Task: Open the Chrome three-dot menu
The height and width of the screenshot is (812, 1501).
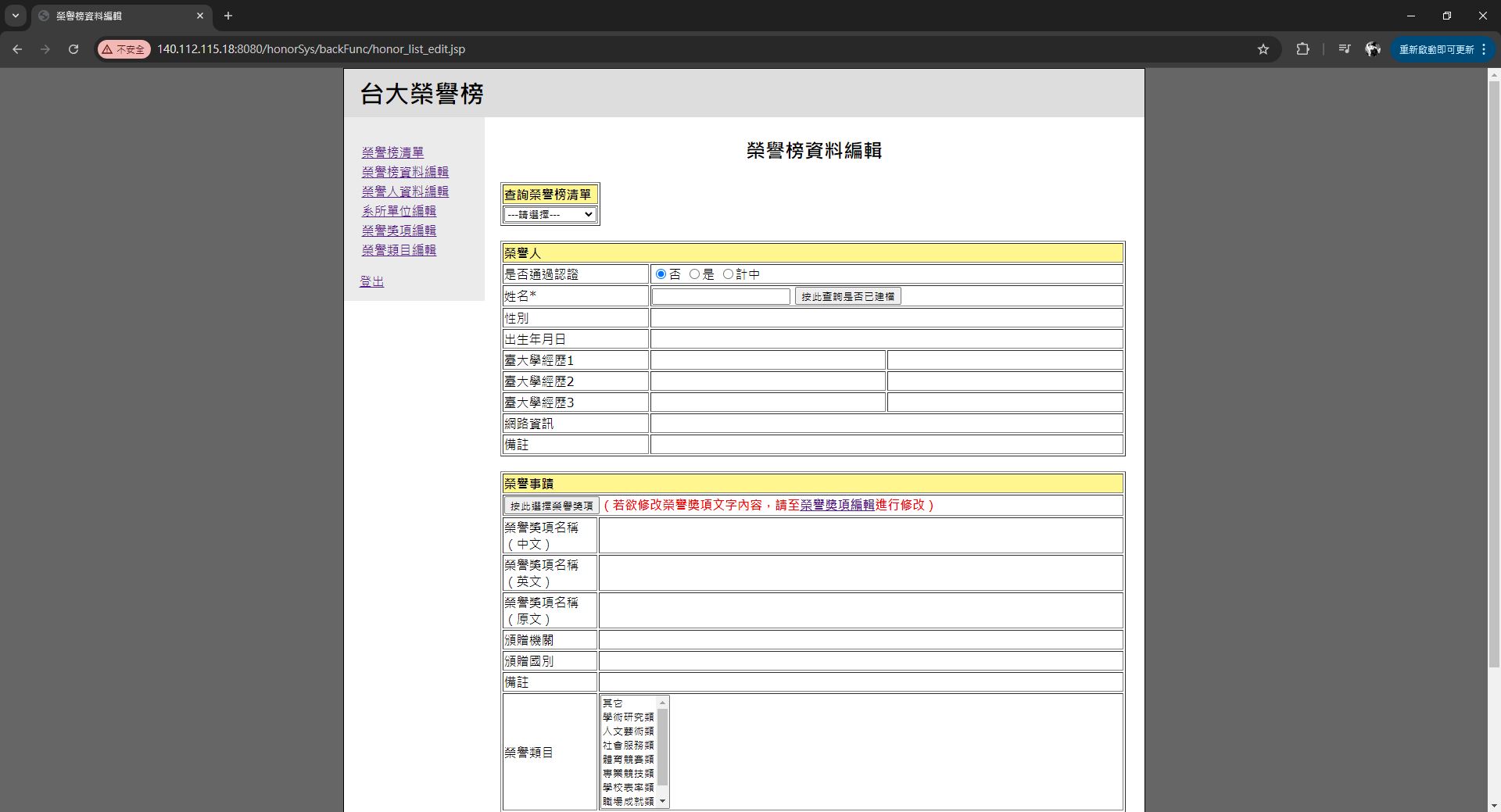Action: click(x=1484, y=49)
